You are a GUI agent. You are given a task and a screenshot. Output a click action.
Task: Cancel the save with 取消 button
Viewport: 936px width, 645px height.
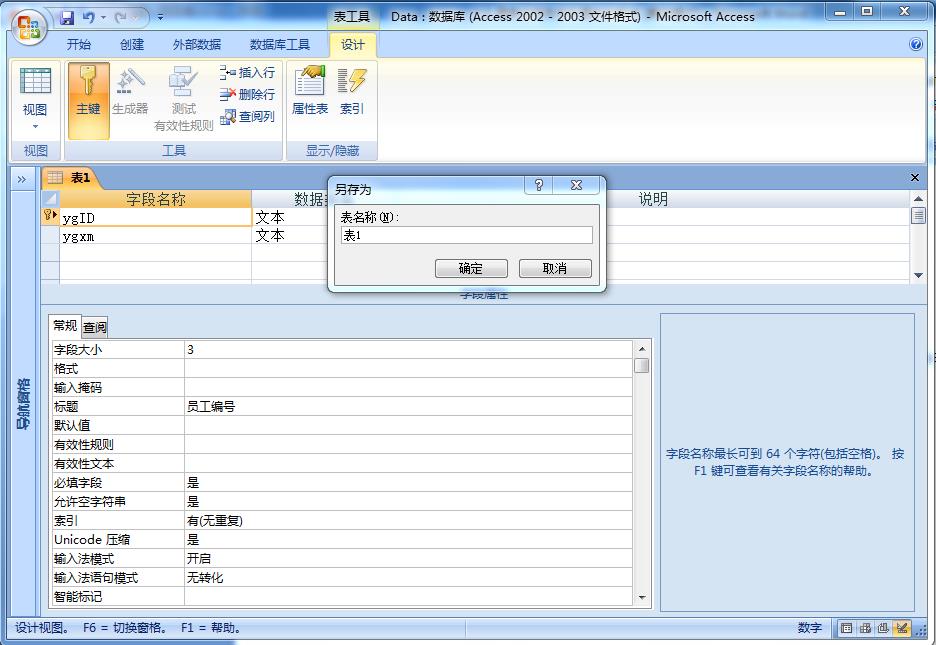tap(555, 269)
